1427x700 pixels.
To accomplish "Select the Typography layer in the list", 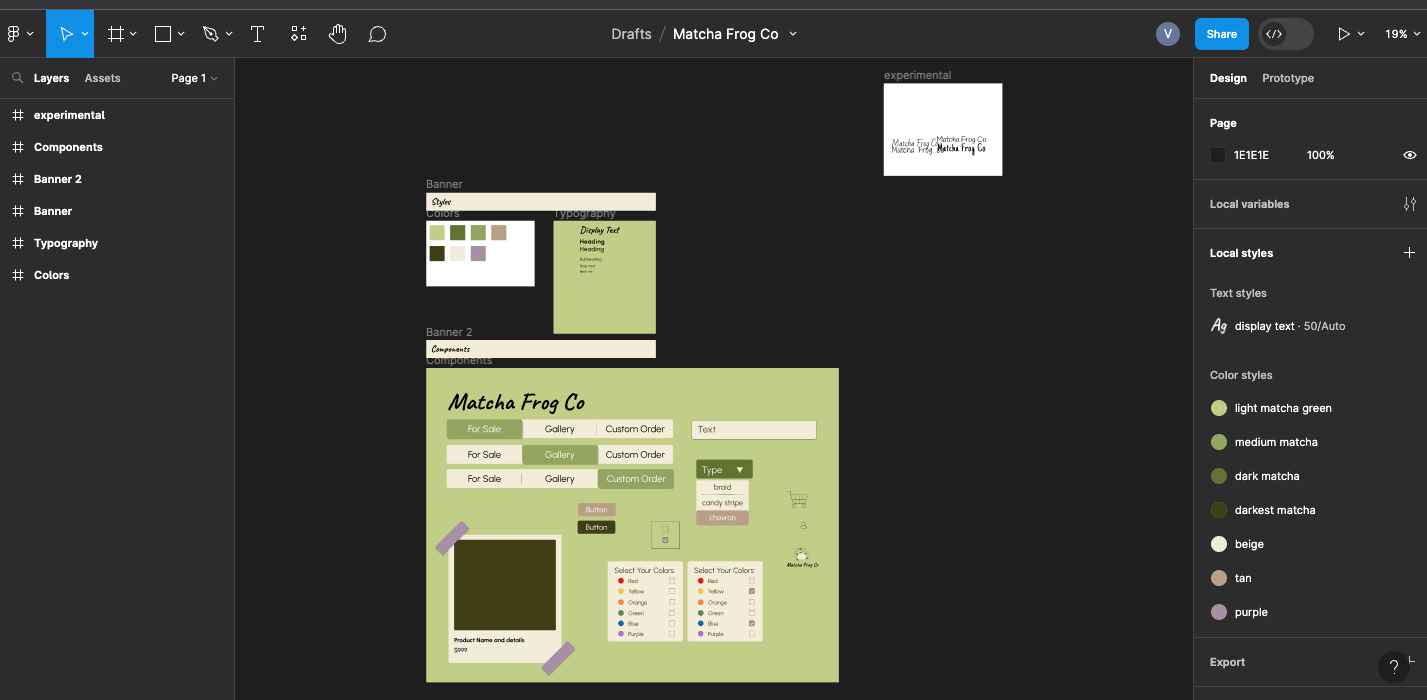I will pyautogui.click(x=66, y=243).
